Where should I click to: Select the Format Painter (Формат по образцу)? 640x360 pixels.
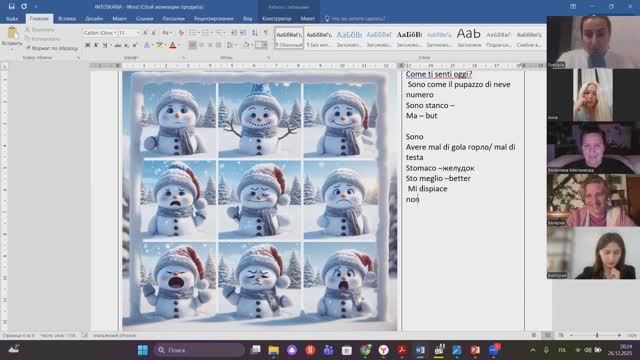(51, 48)
